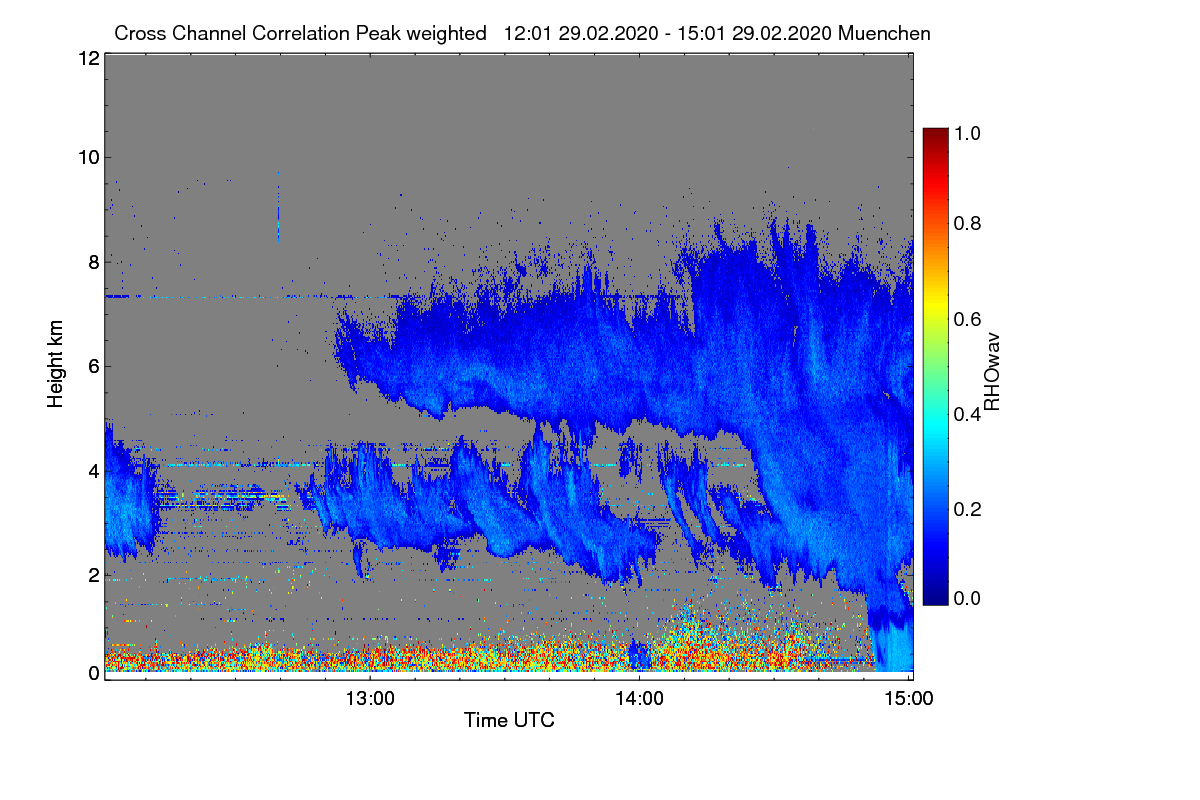Click the colorbar value label 0.0

pyautogui.click(x=967, y=598)
